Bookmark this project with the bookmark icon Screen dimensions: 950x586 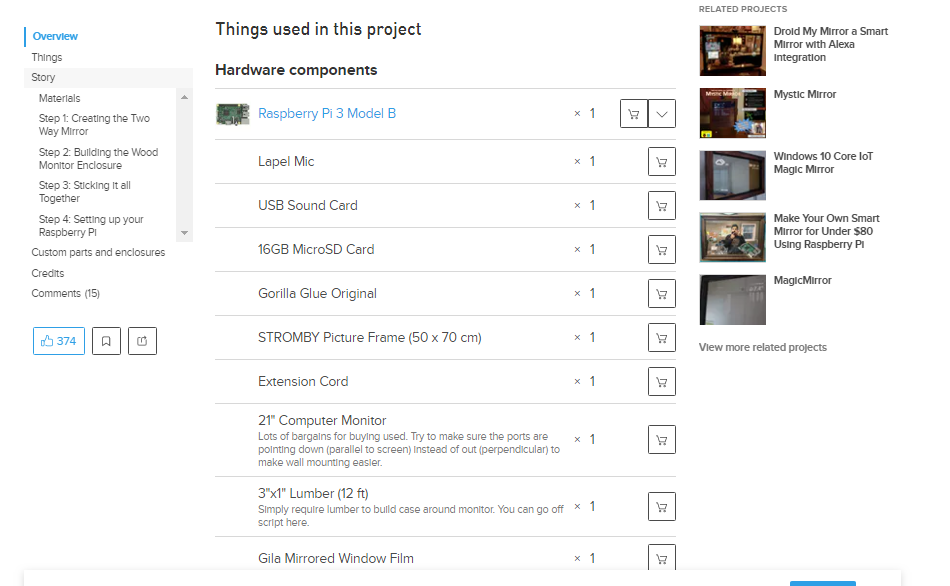pos(106,341)
